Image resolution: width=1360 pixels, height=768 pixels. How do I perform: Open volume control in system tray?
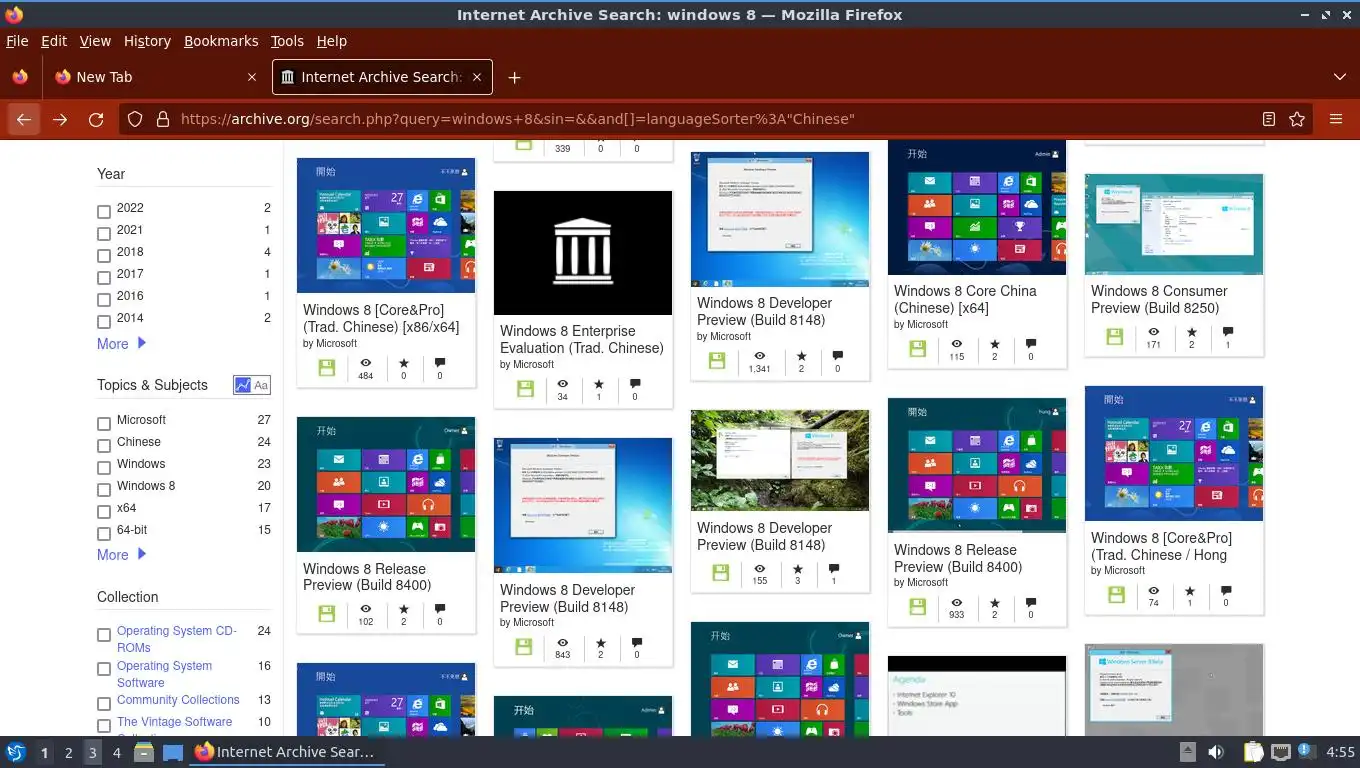1216,752
